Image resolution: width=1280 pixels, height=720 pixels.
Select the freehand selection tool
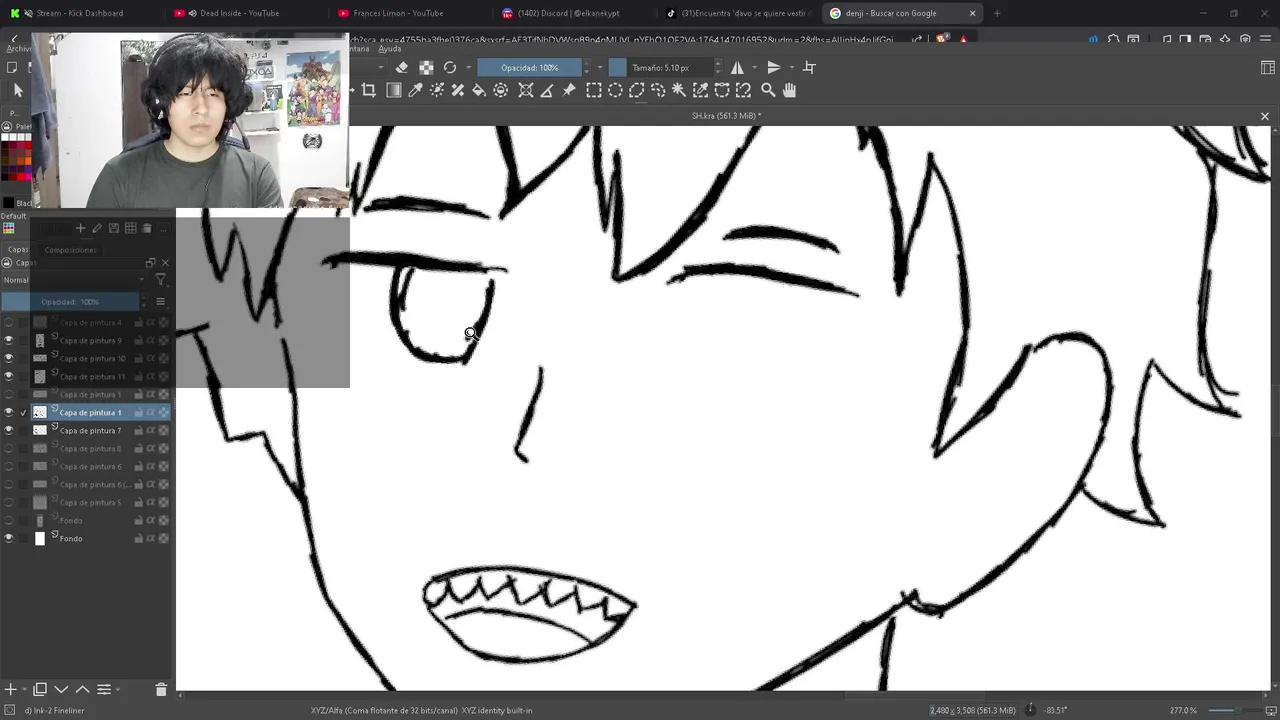point(658,90)
